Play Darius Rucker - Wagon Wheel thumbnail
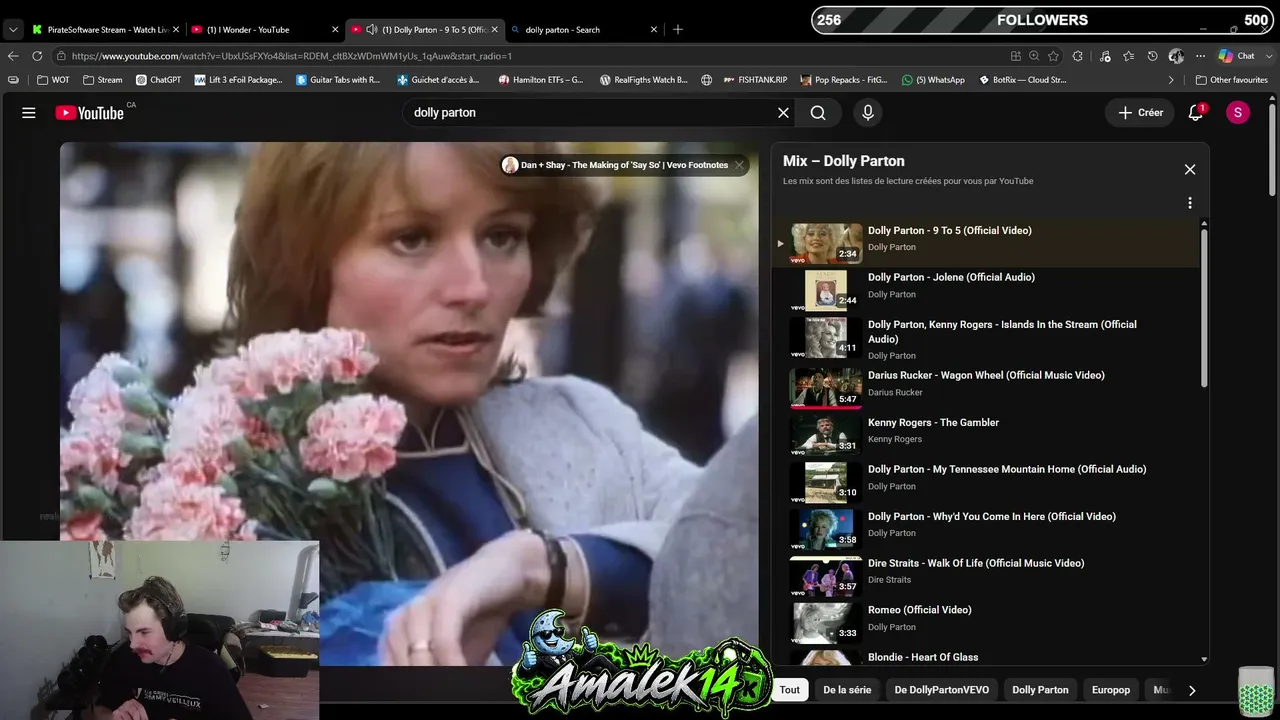This screenshot has height=720, width=1280. pos(826,388)
